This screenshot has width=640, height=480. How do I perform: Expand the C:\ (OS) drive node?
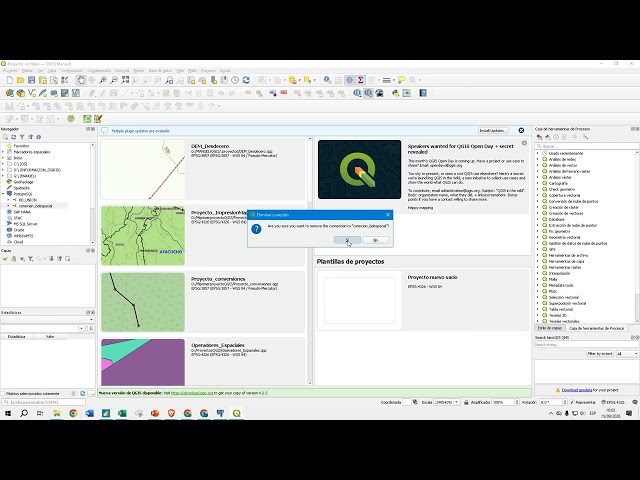pyautogui.click(x=3, y=164)
